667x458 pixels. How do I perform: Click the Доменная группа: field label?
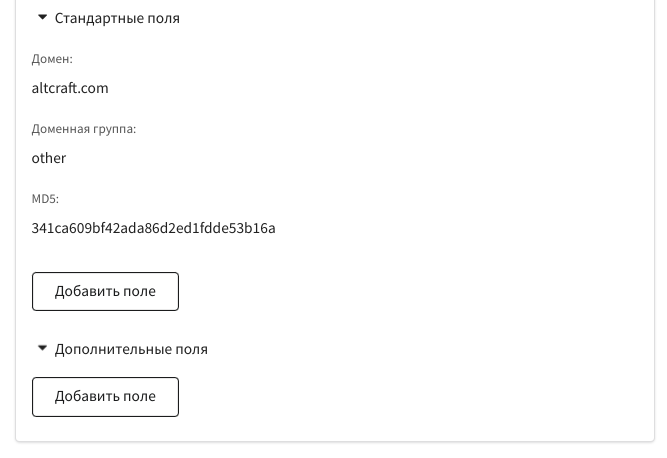[84, 129]
